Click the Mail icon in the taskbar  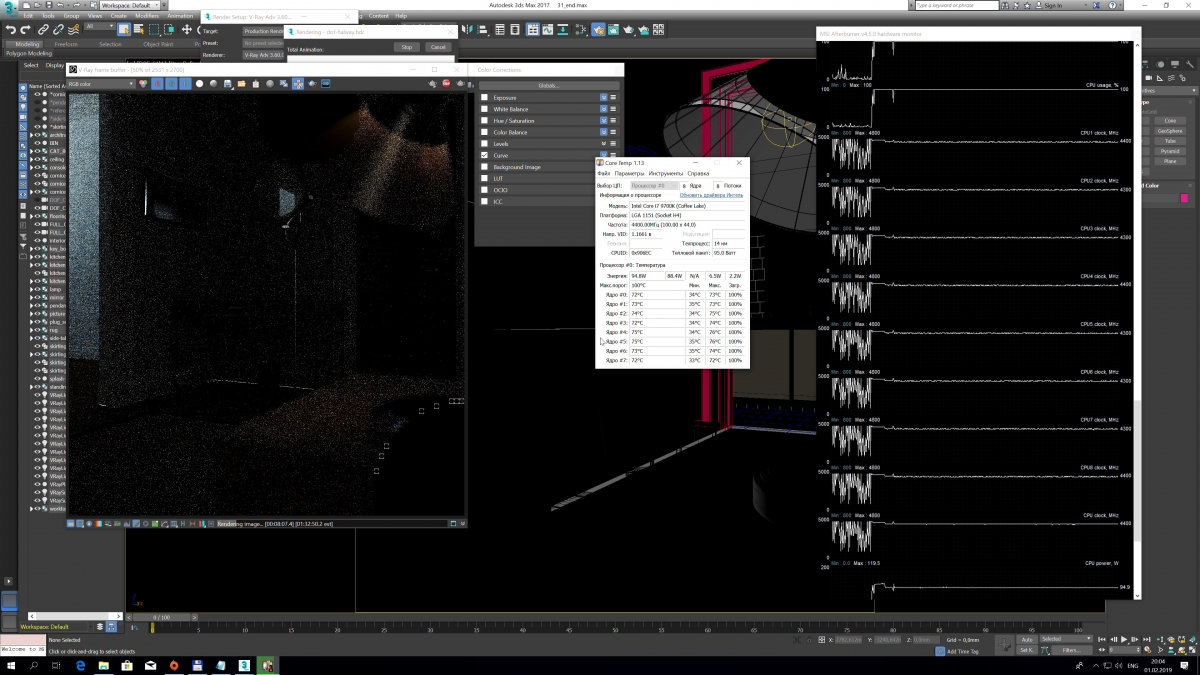(151, 665)
